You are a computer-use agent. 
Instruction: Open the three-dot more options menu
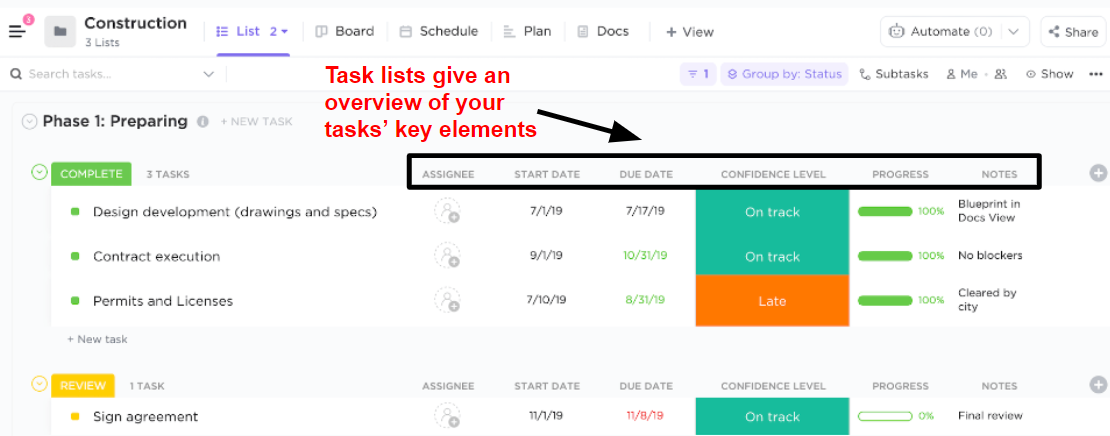click(1096, 74)
